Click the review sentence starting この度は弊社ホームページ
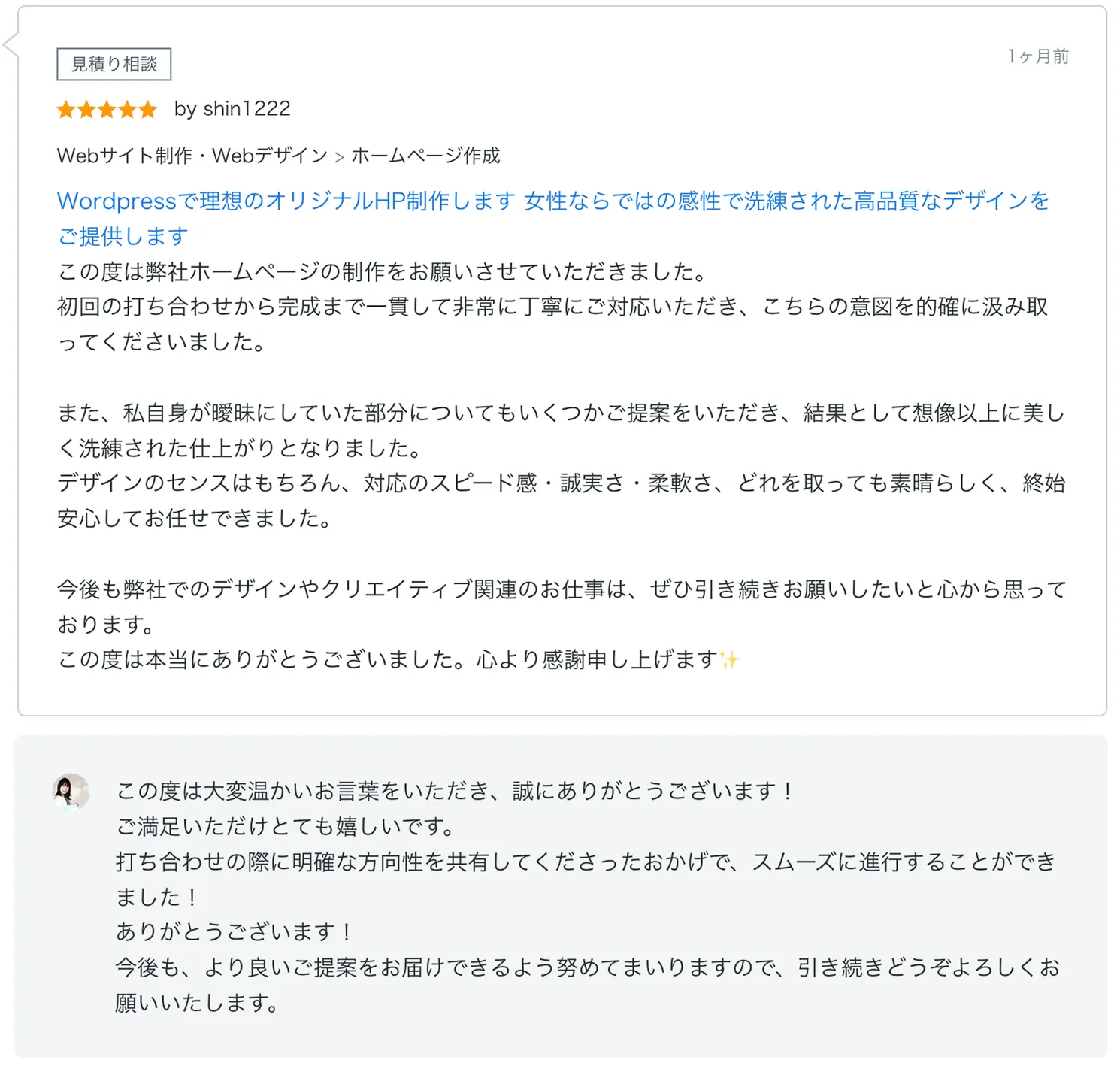 pos(383,271)
